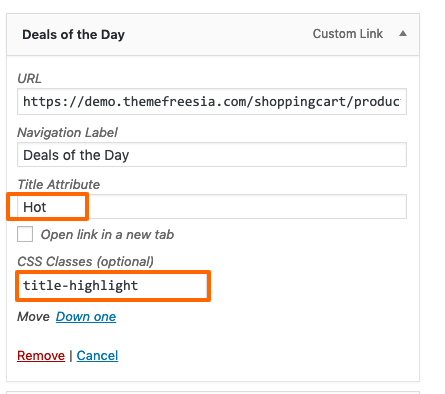Click the CSS Classes (optional) caption

[85, 262]
